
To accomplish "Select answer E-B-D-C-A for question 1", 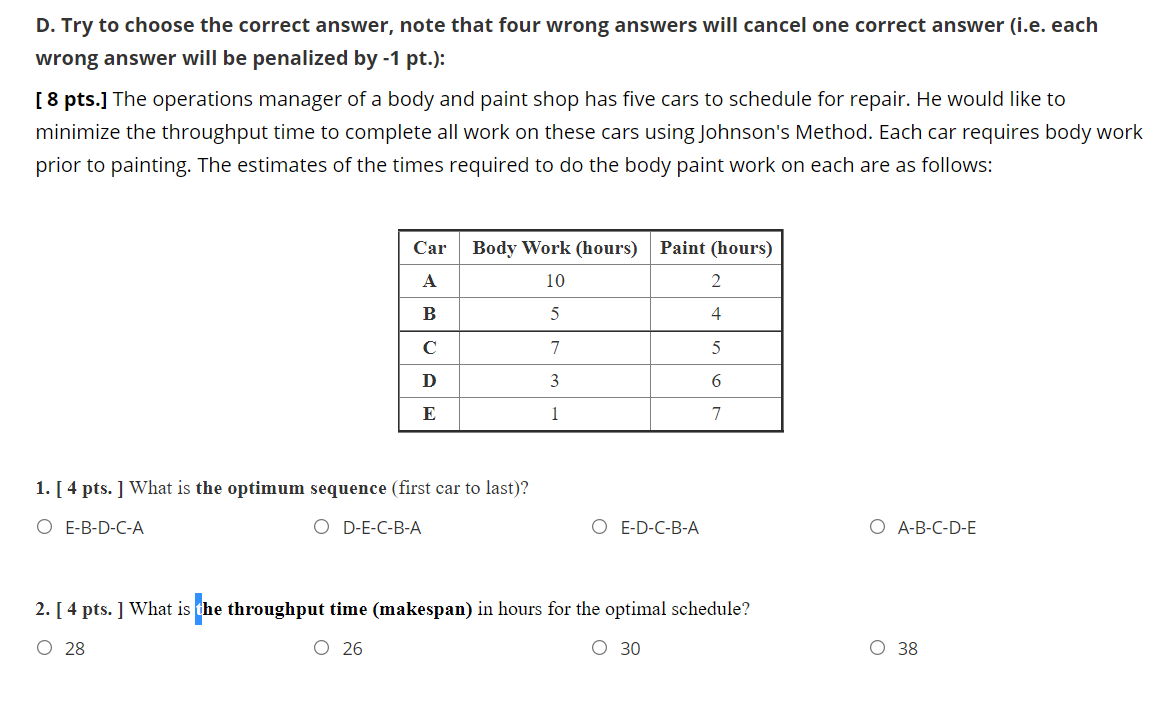I will pos(44,527).
